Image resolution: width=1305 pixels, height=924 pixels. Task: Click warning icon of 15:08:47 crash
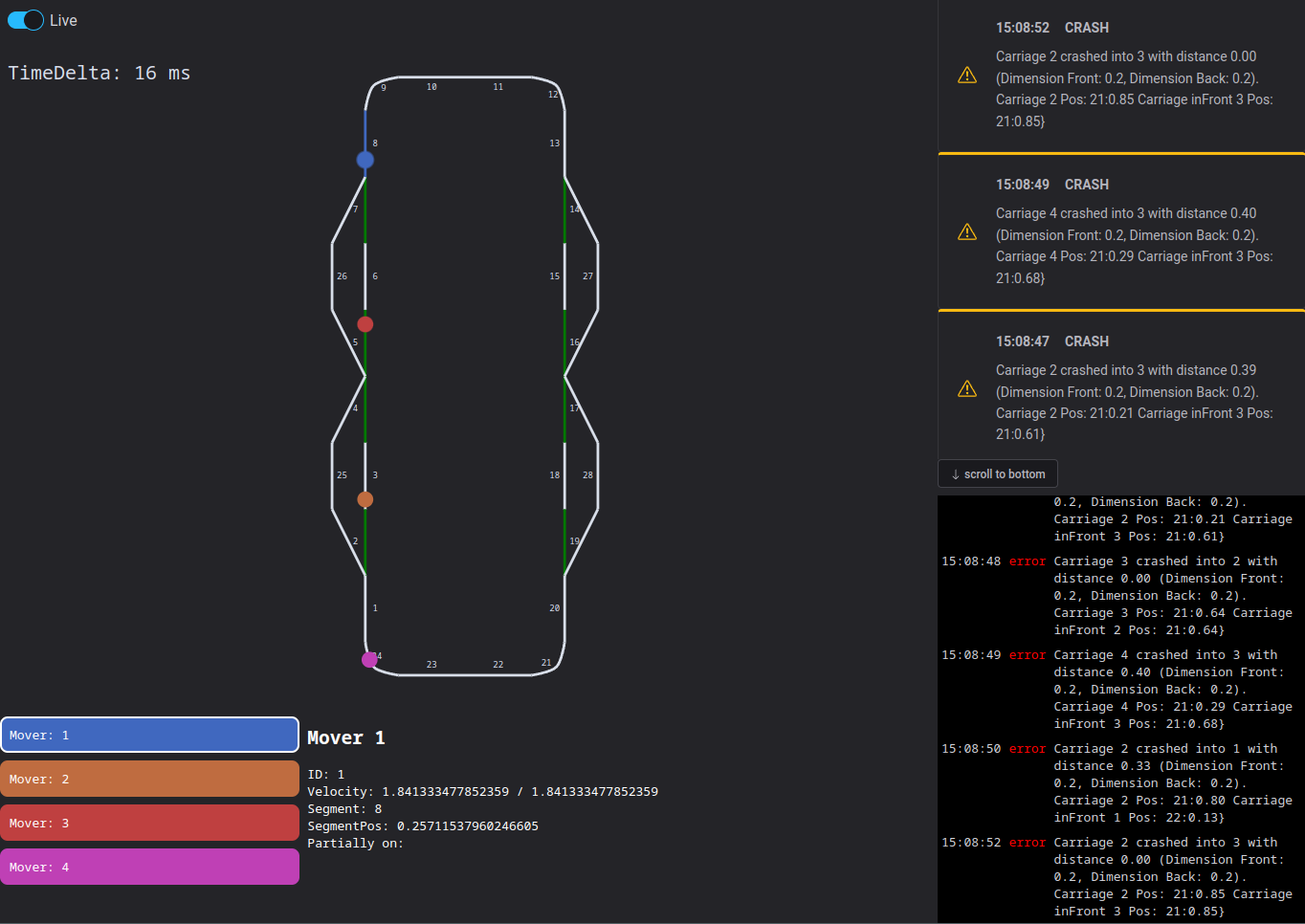click(x=967, y=389)
